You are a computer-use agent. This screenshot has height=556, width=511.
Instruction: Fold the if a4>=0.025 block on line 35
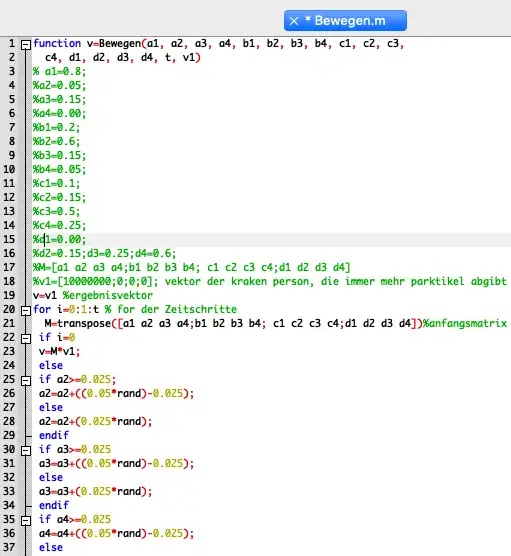tap(26, 521)
